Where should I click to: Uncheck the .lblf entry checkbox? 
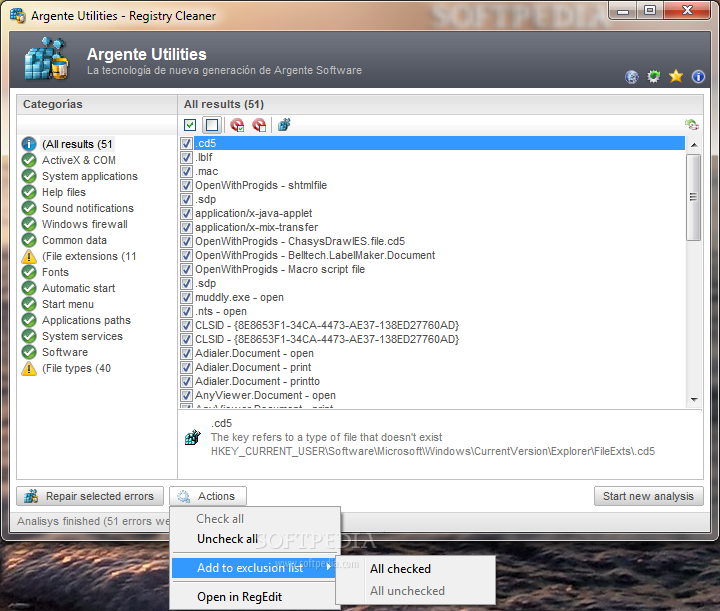pyautogui.click(x=186, y=157)
